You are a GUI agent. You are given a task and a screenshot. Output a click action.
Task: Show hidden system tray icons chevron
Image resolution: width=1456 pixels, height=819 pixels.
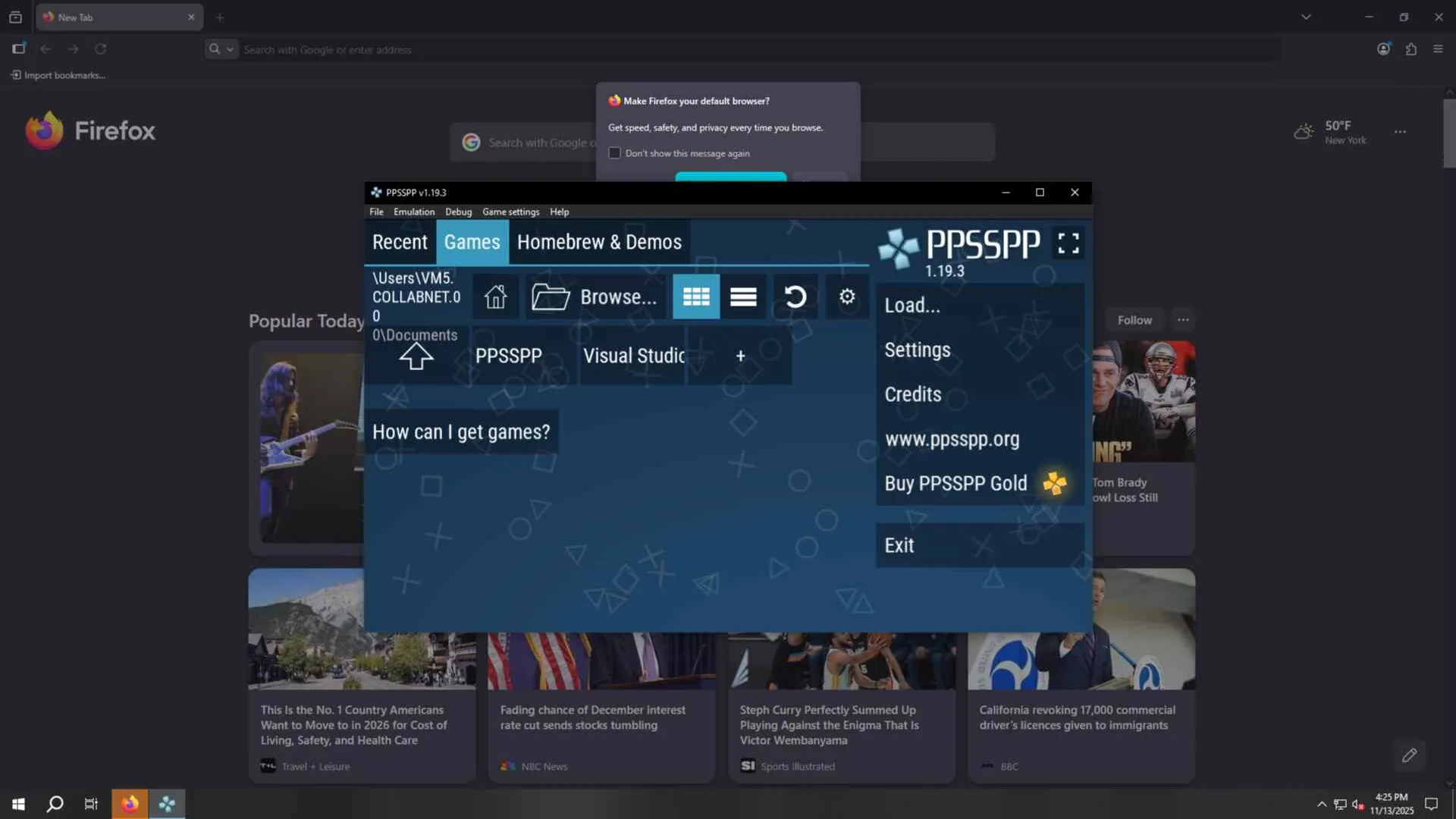click(1322, 804)
